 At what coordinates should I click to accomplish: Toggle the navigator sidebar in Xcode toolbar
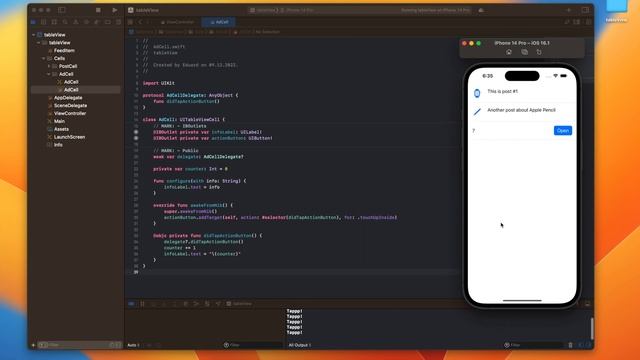click(x=62, y=10)
